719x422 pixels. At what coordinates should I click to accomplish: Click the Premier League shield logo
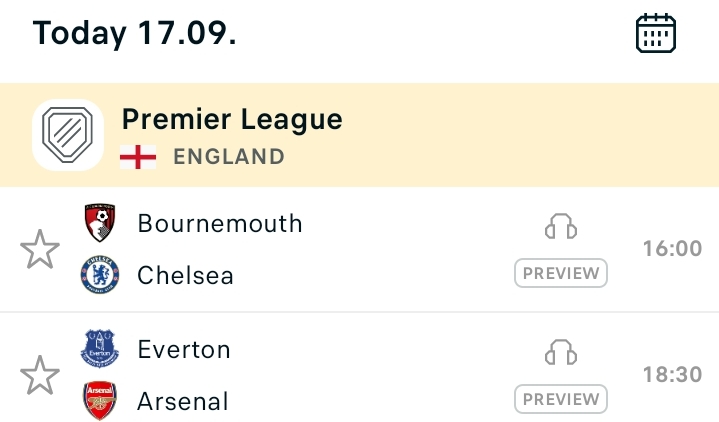pyautogui.click(x=68, y=135)
